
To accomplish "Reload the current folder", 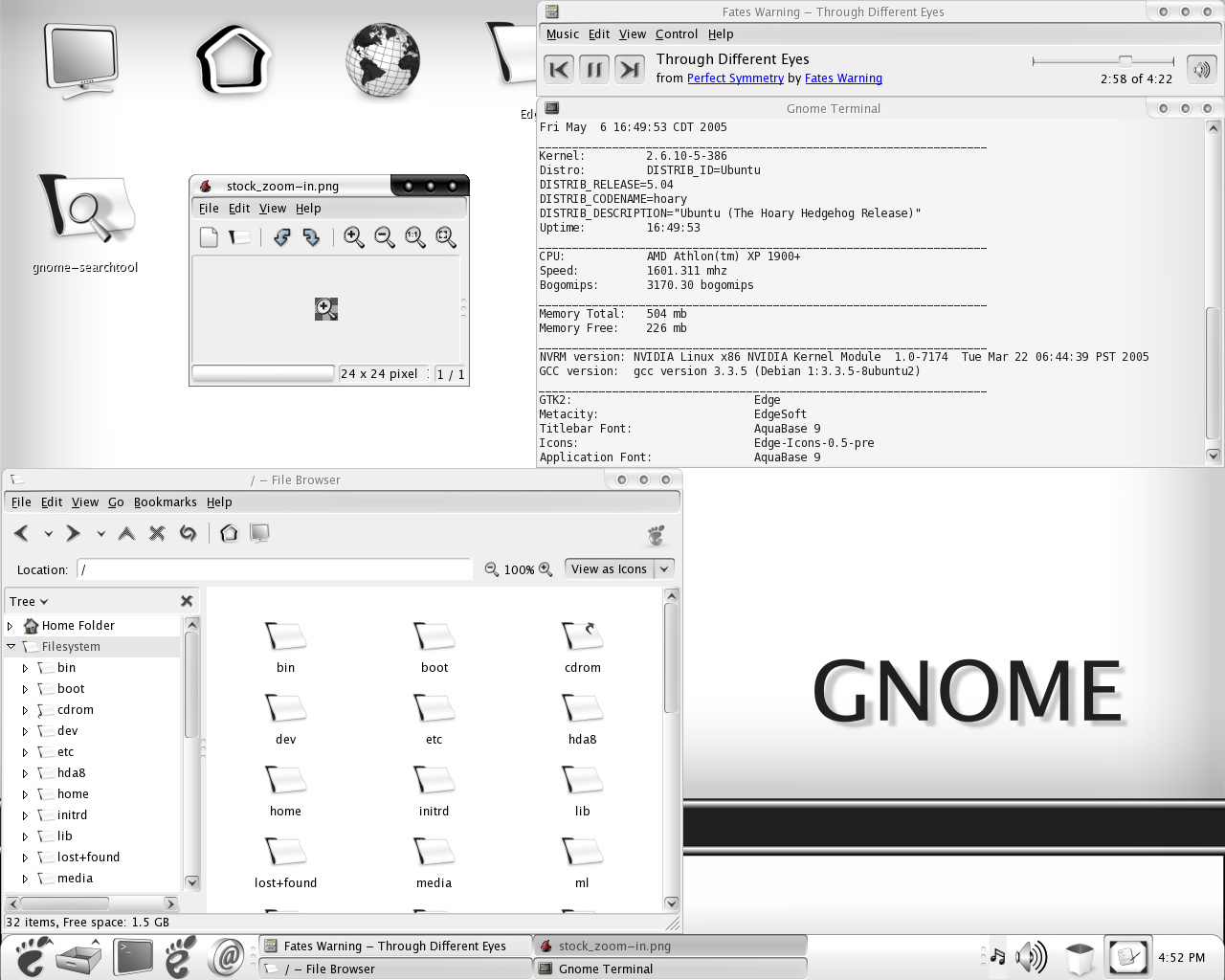I will coord(188,533).
